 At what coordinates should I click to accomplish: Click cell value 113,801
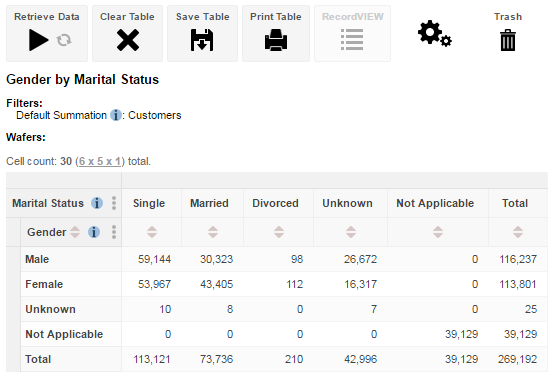coord(518,284)
